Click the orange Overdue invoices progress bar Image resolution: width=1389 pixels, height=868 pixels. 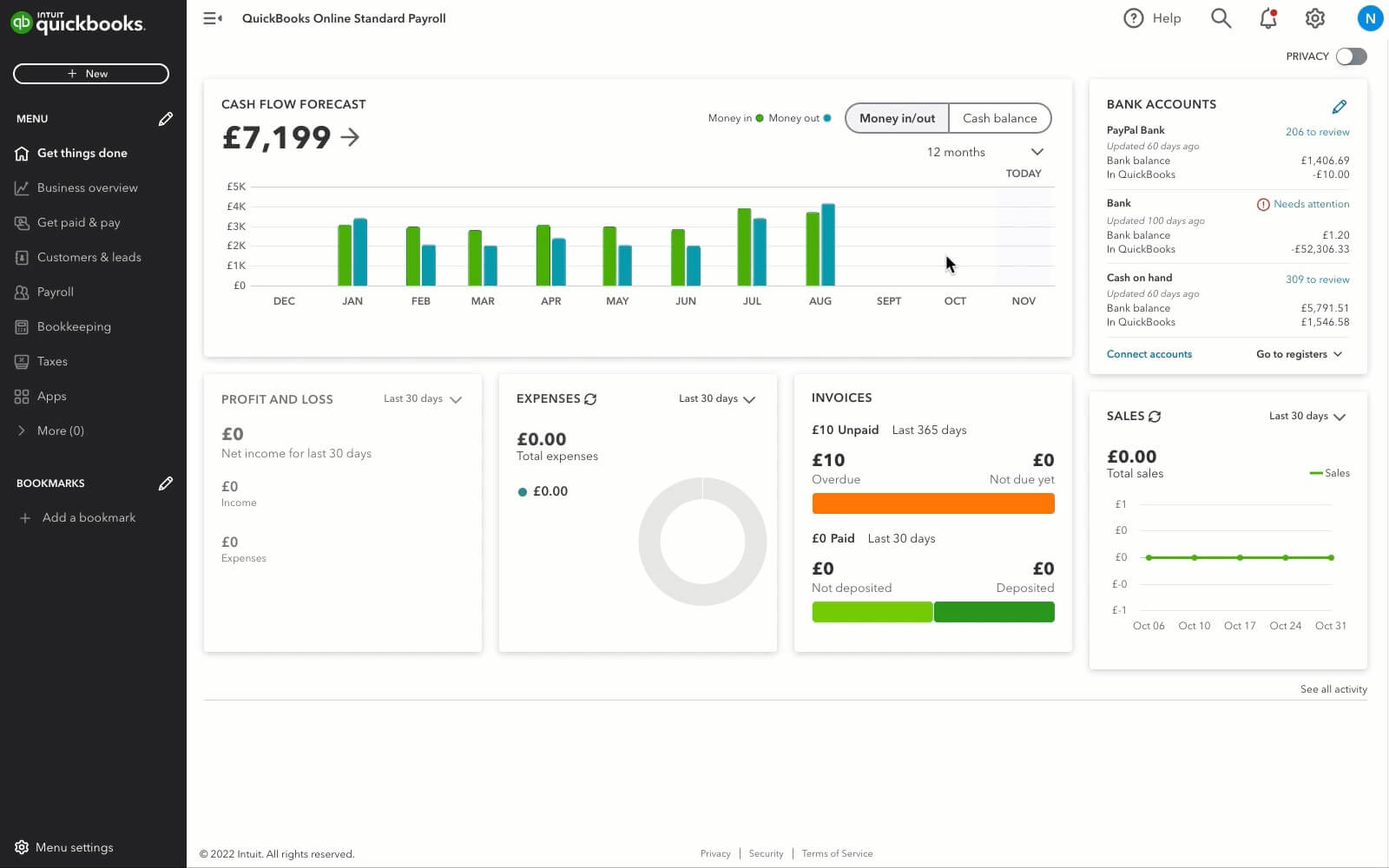pyautogui.click(x=932, y=503)
